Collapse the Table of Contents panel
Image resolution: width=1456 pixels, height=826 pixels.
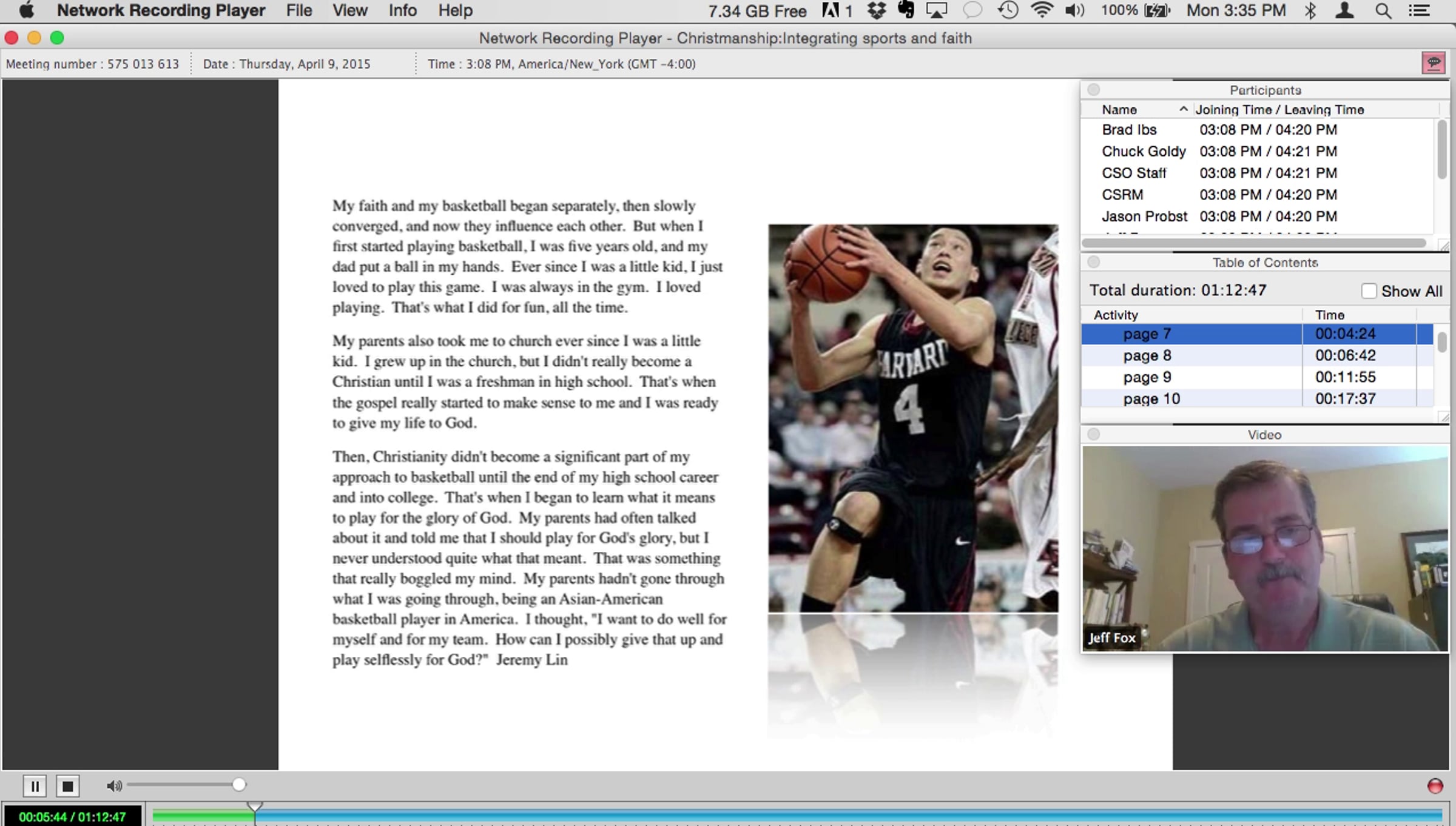point(1094,262)
